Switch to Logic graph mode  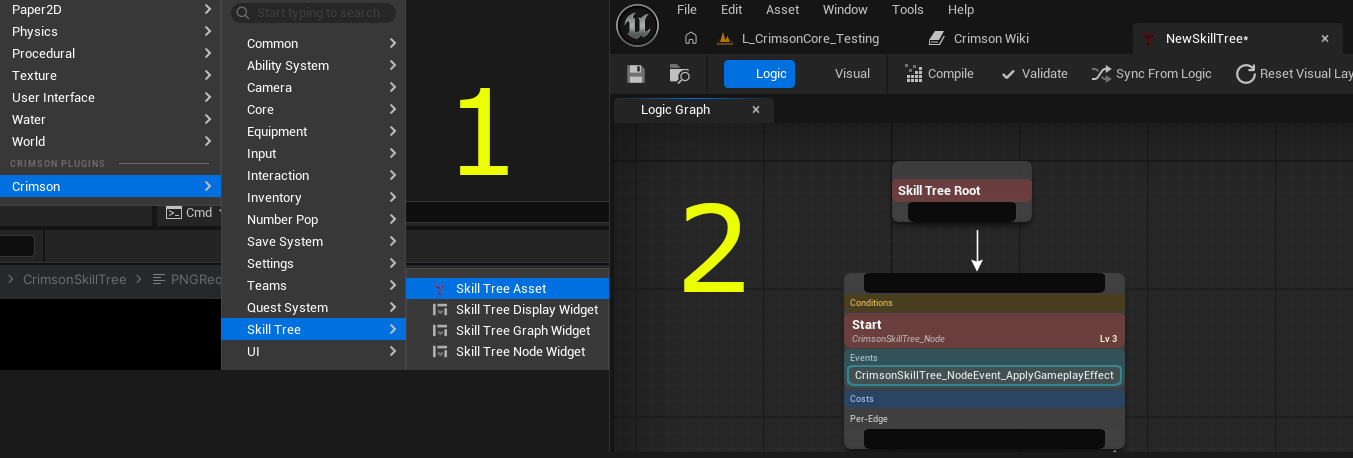point(759,74)
